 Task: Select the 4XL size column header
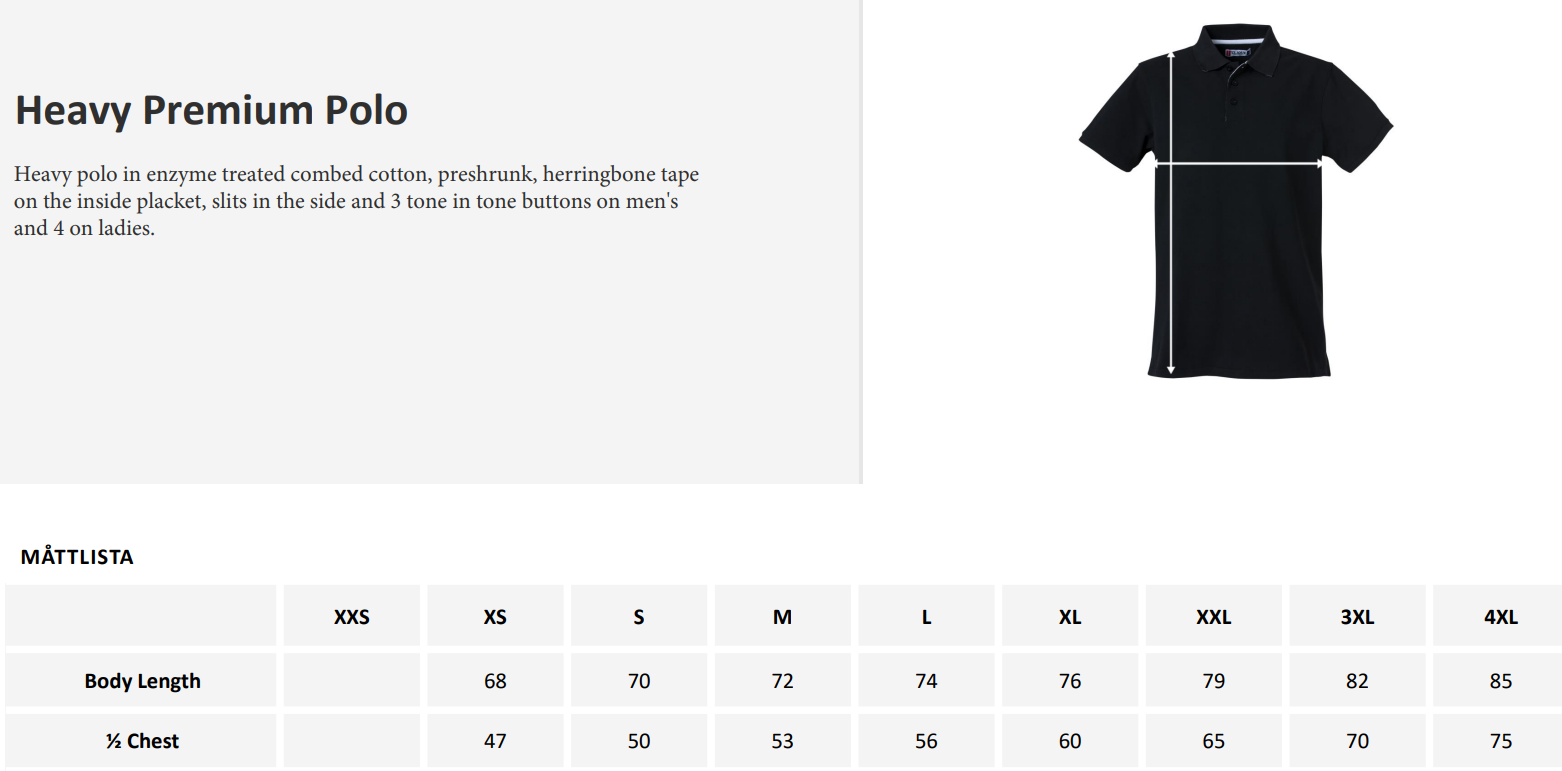click(x=1500, y=617)
